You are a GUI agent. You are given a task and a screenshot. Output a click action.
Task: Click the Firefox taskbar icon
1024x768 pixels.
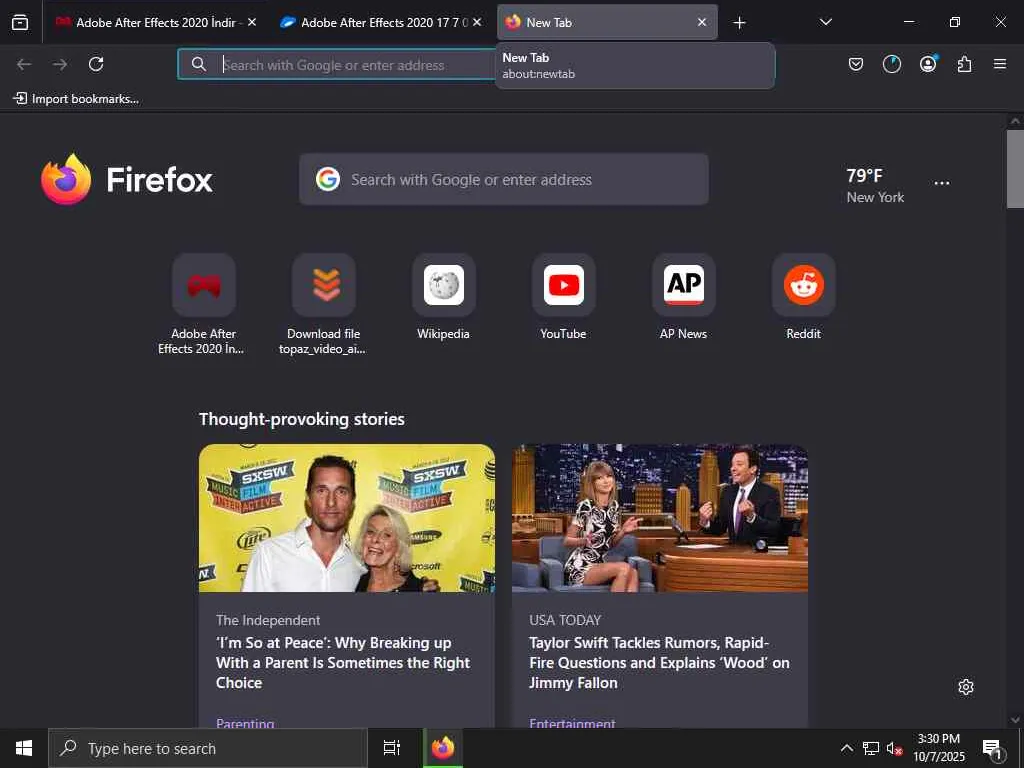coord(443,748)
